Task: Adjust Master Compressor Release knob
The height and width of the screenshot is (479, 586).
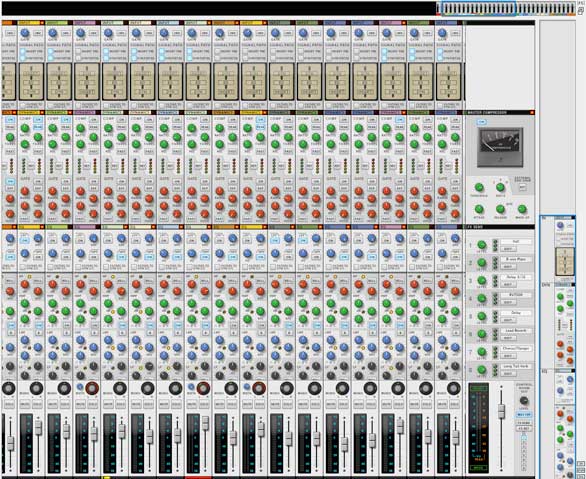Action: pos(500,209)
